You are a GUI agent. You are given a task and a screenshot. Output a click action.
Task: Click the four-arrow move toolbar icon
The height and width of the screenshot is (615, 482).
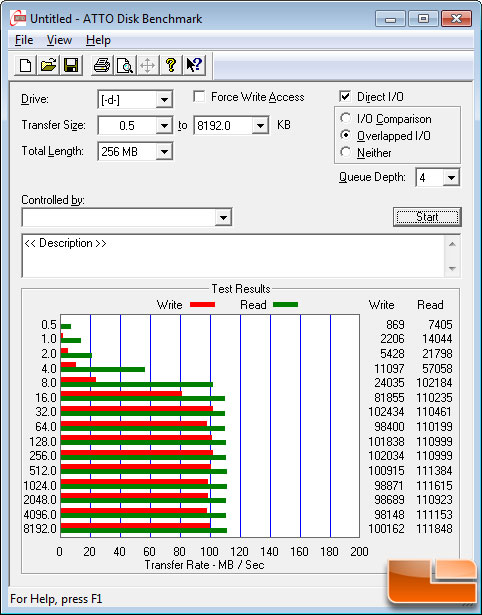click(x=147, y=65)
